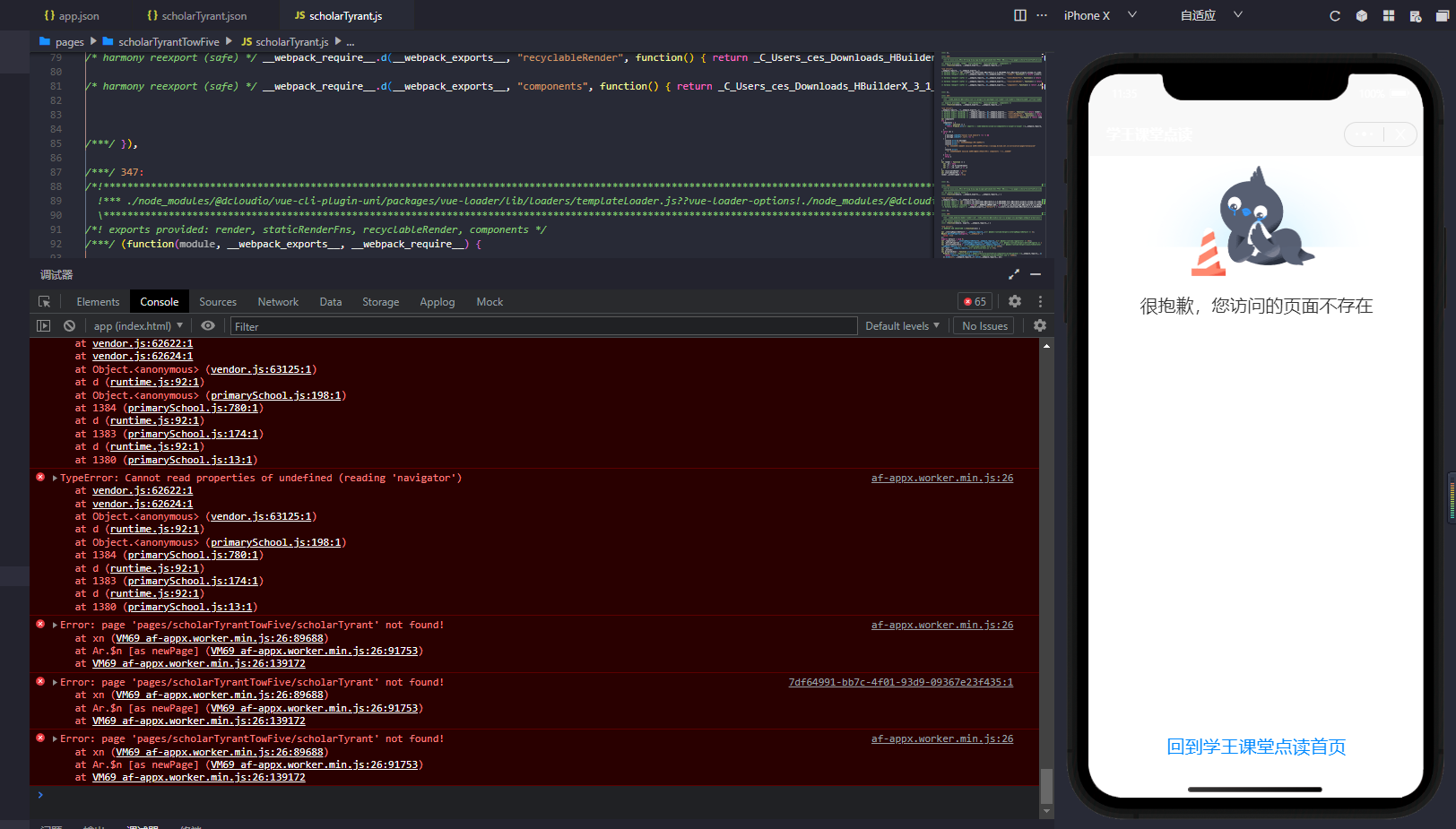This screenshot has height=829, width=1456.
Task: Open af-appx.worker.min.js:26 link on TypeError row
Action: pyautogui.click(x=942, y=479)
